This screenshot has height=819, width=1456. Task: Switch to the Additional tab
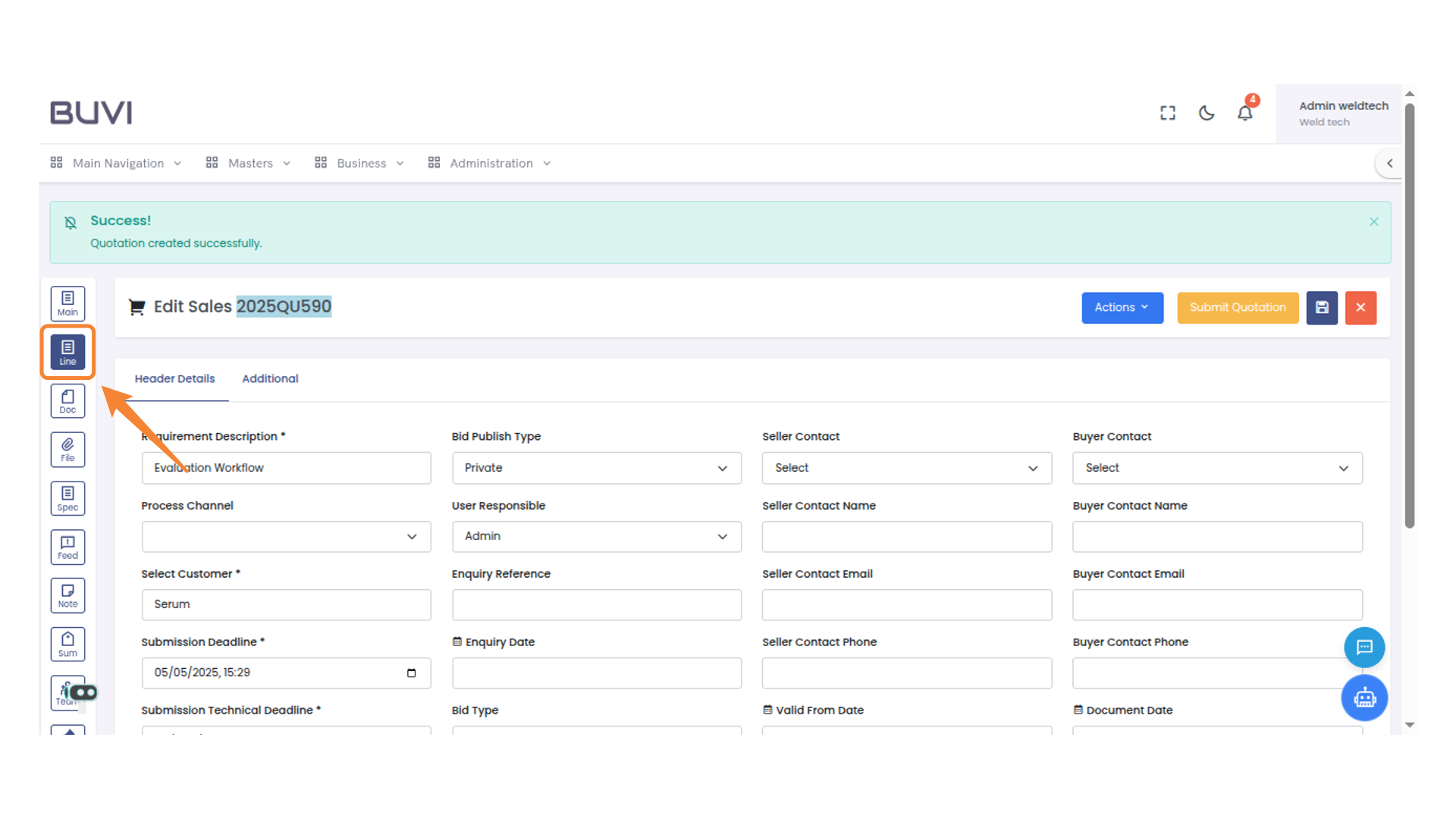click(270, 378)
